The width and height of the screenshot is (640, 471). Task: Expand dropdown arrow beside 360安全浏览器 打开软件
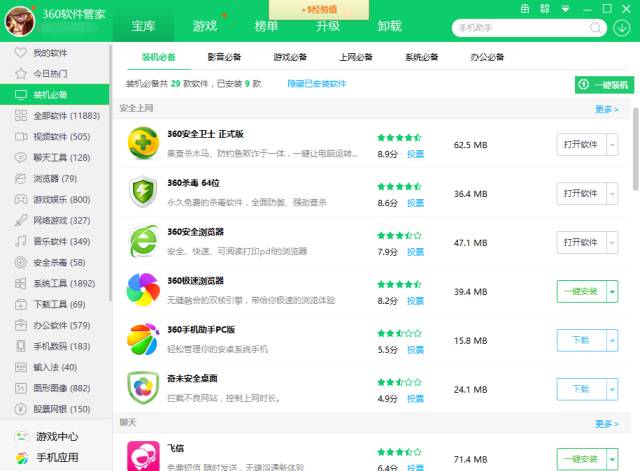(x=612, y=242)
